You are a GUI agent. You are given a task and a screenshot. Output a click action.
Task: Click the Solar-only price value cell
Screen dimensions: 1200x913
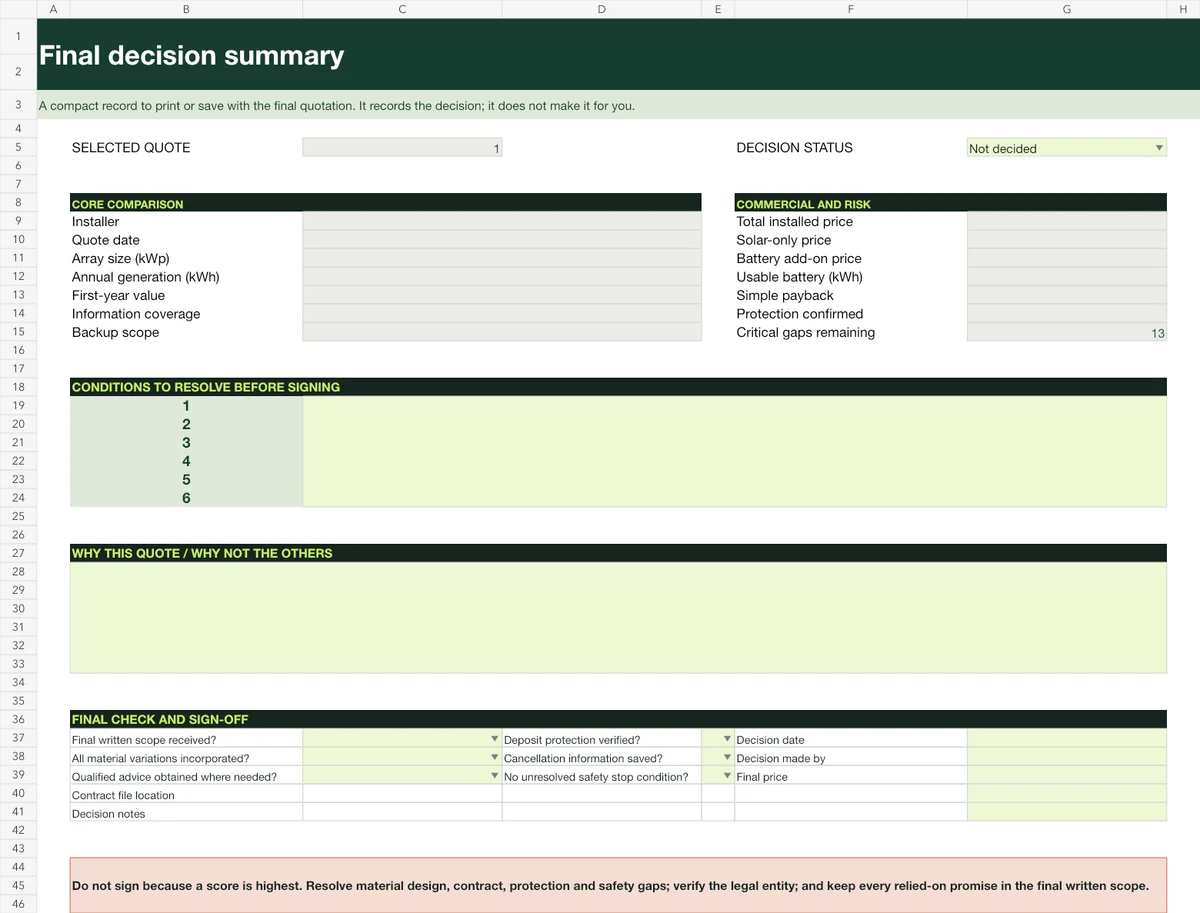1067,240
